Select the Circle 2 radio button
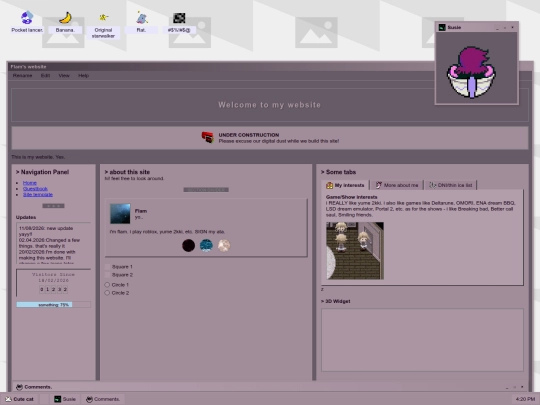The width and height of the screenshot is (540, 405). tap(107, 293)
